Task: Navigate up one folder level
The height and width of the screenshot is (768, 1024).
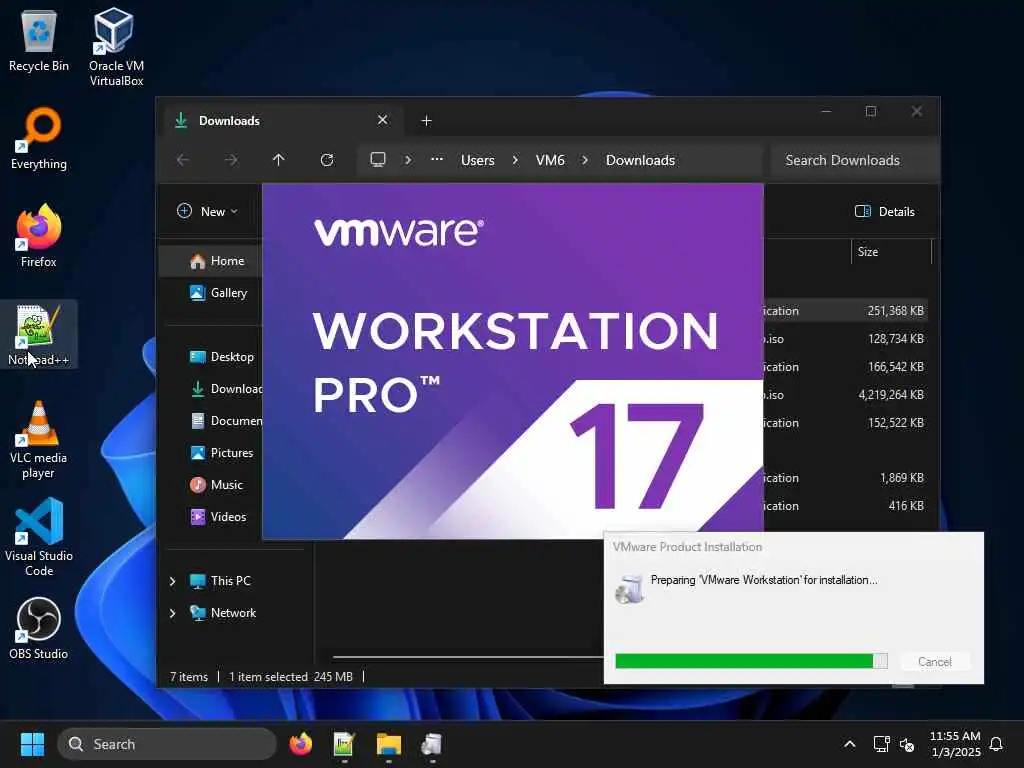Action: pos(279,160)
